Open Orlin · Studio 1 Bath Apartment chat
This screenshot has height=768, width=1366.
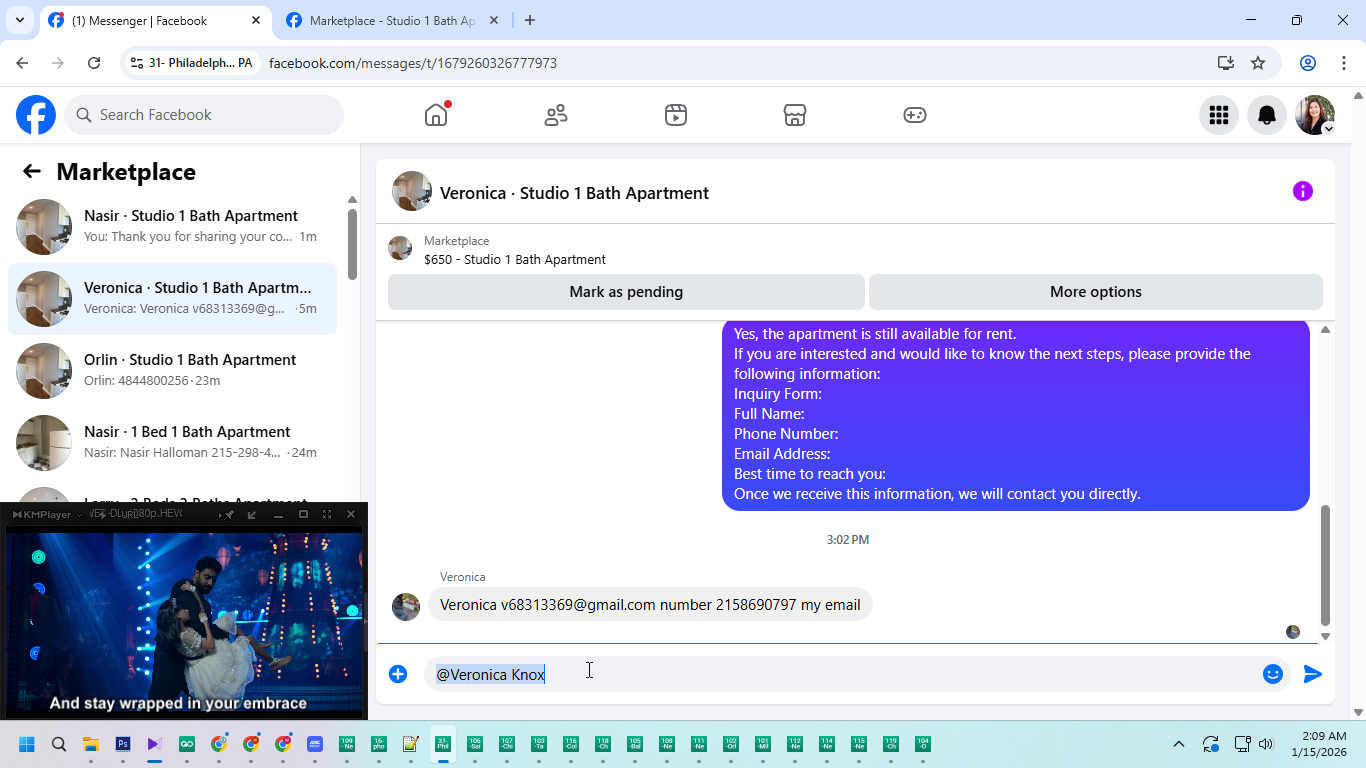(x=172, y=370)
